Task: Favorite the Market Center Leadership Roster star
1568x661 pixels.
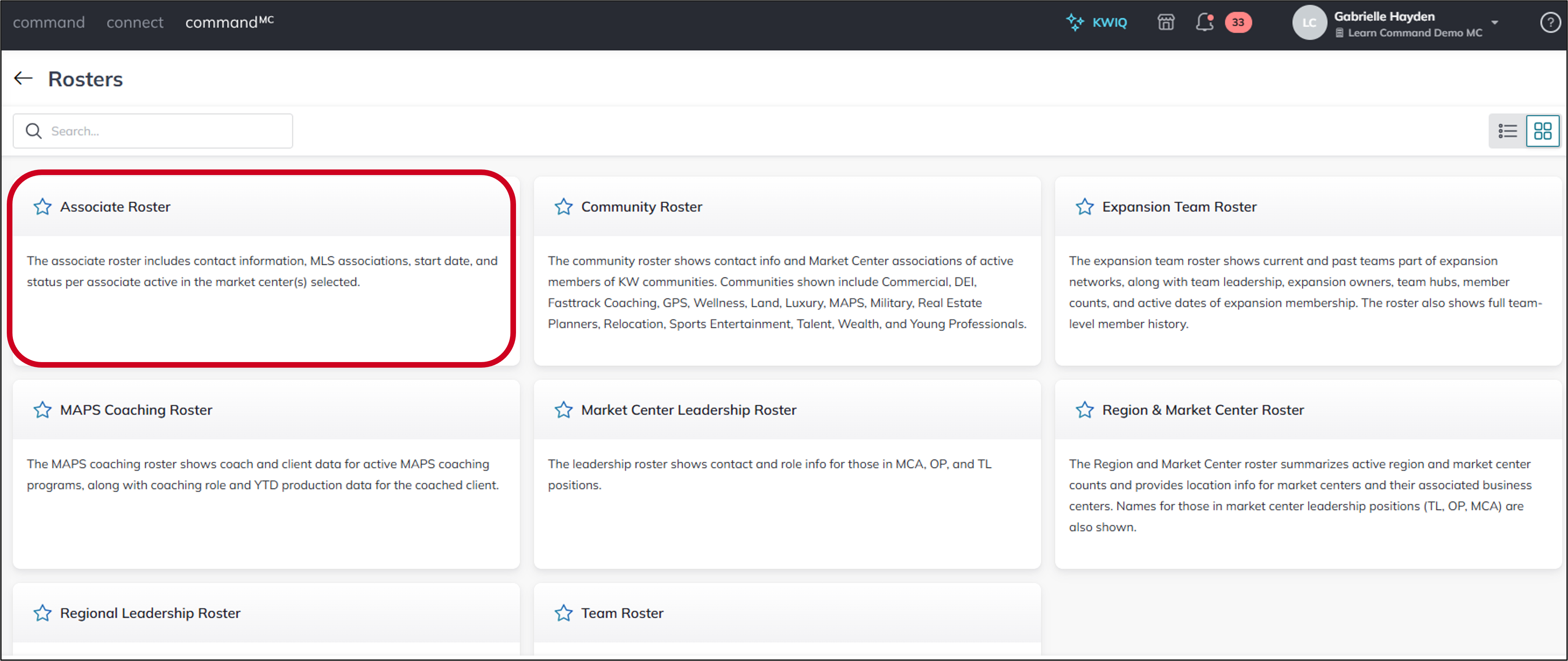Action: coord(564,410)
